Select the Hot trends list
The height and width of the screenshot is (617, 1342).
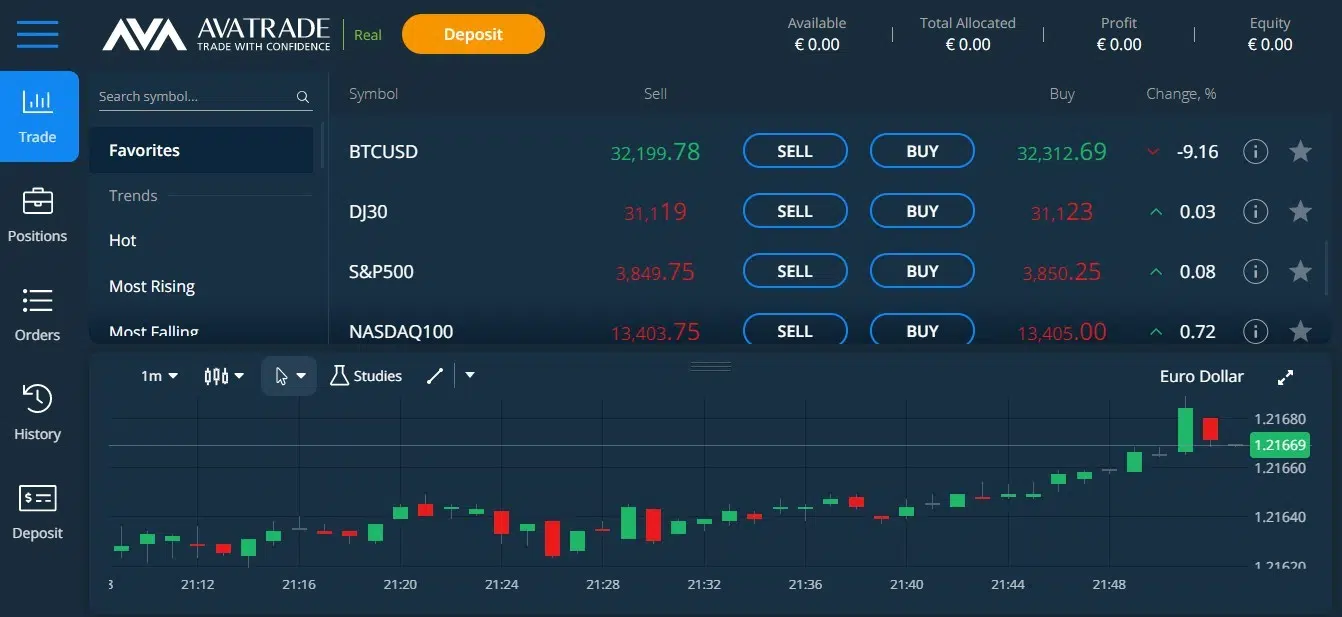[x=123, y=240]
